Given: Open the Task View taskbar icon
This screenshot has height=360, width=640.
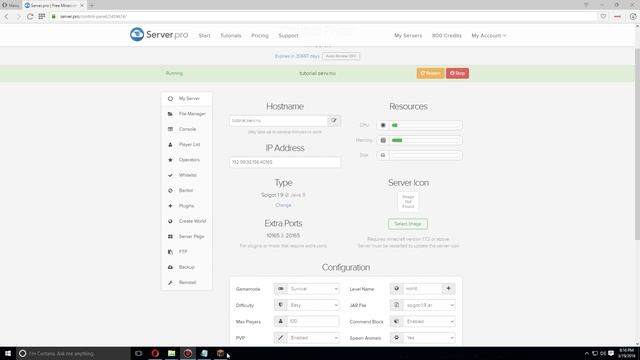Looking at the screenshot, I should pyautogui.click(x=139, y=353).
